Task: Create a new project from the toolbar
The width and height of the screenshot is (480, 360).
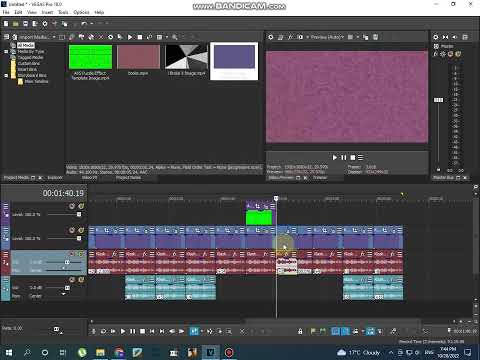Action: (6, 24)
